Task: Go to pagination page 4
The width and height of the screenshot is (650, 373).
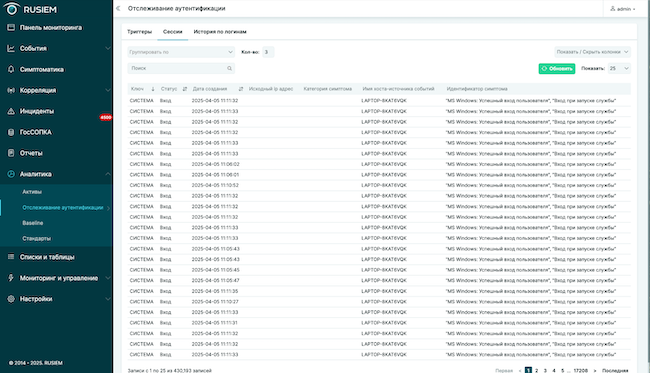Action: [554, 371]
